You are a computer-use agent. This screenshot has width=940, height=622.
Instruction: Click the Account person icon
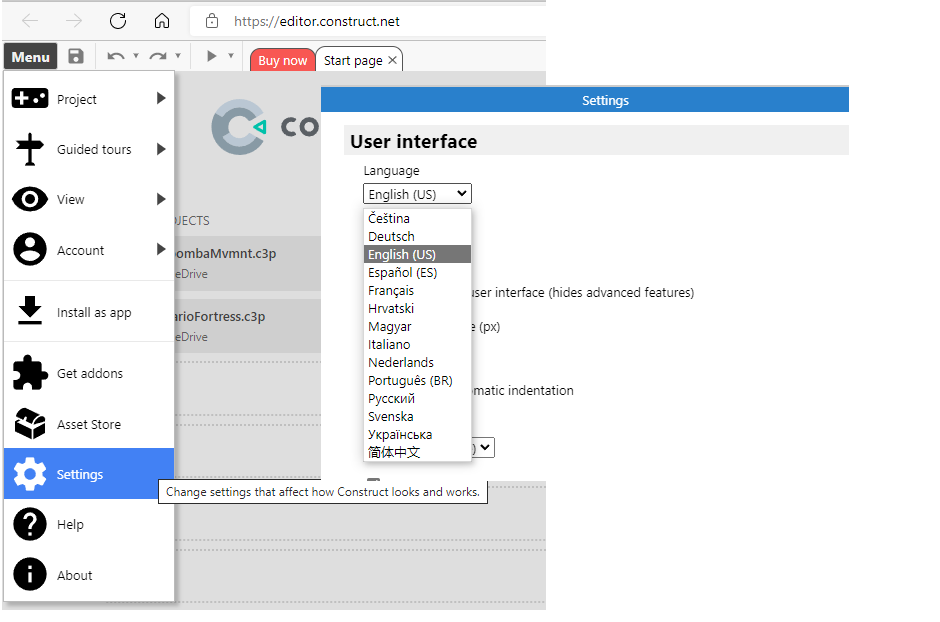(30, 249)
